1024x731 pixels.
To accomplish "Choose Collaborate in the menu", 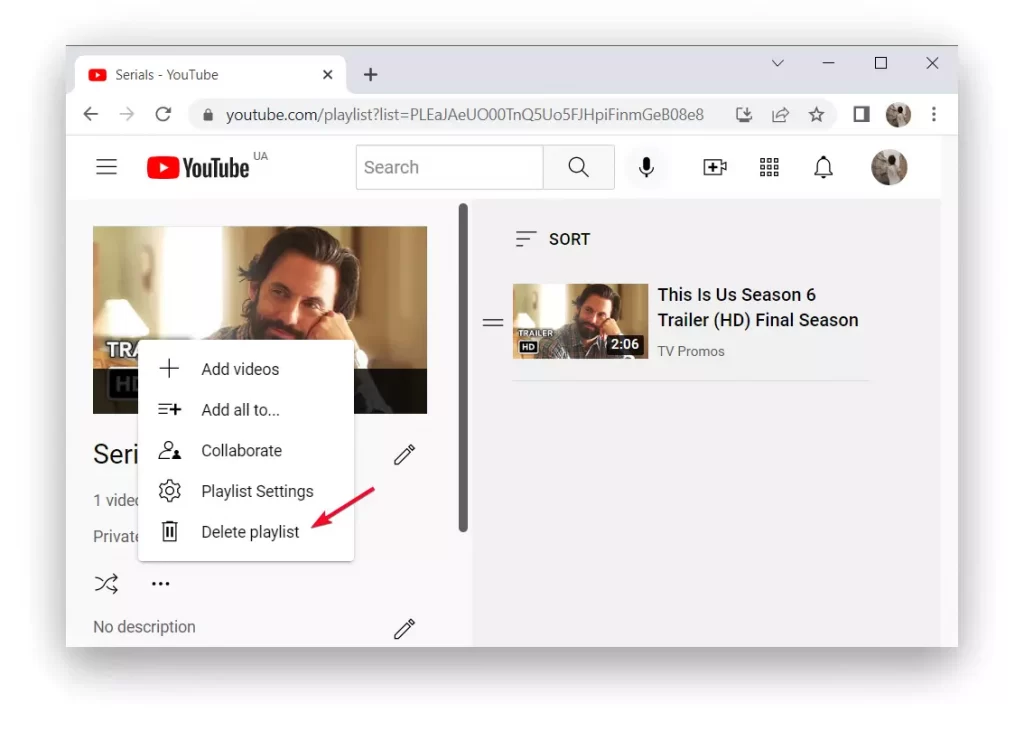I will [x=246, y=451].
